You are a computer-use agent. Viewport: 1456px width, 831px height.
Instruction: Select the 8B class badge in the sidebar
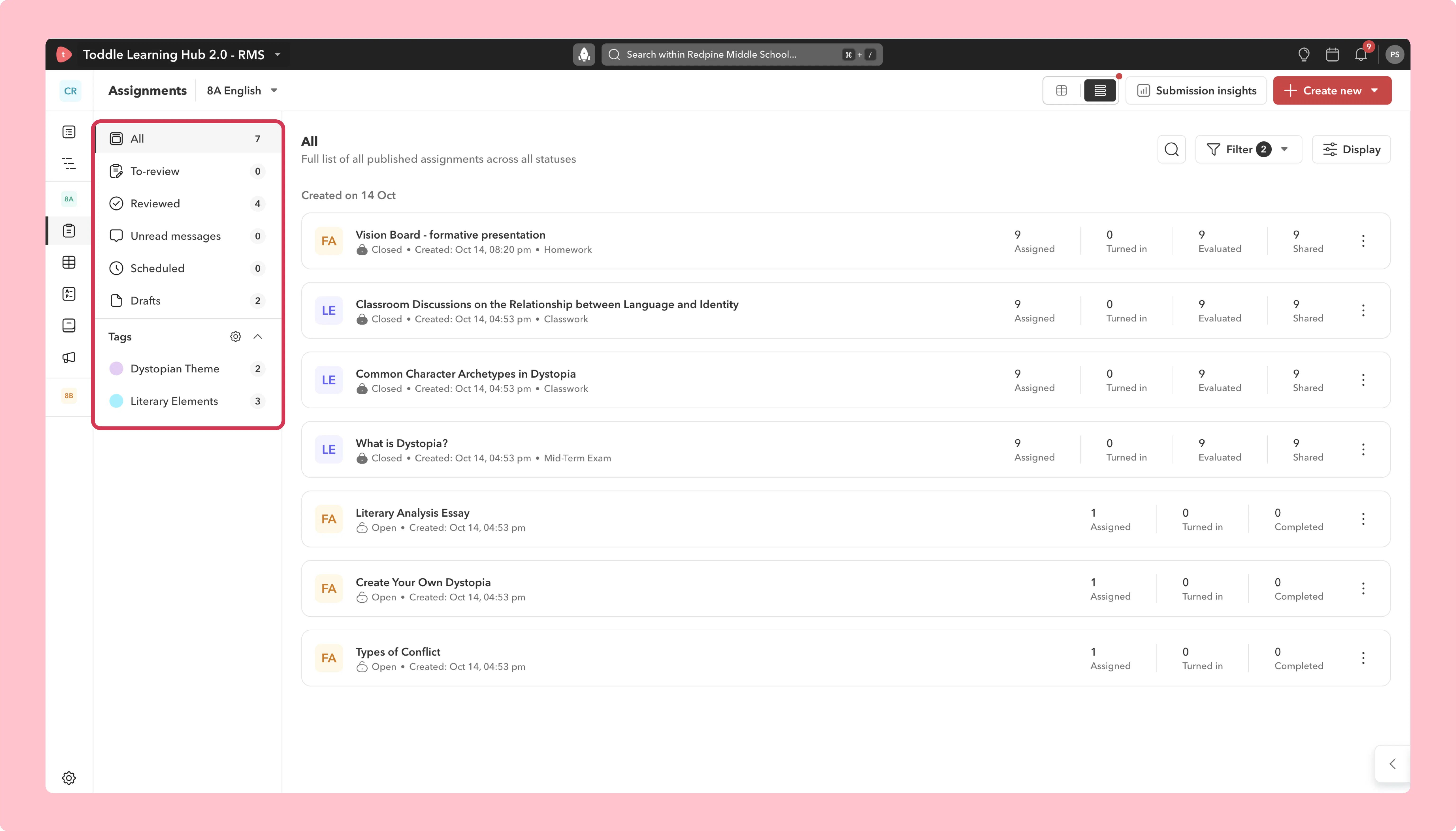[x=68, y=396]
